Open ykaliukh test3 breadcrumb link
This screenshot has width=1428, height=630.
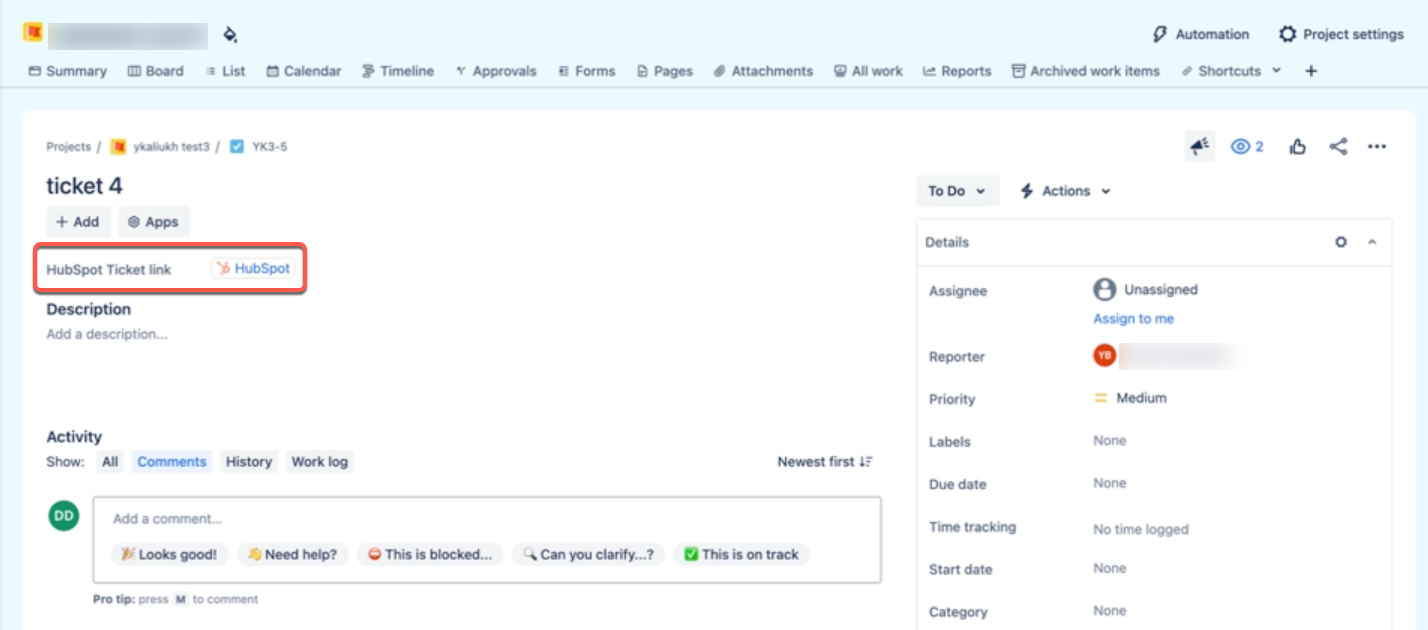coord(160,147)
